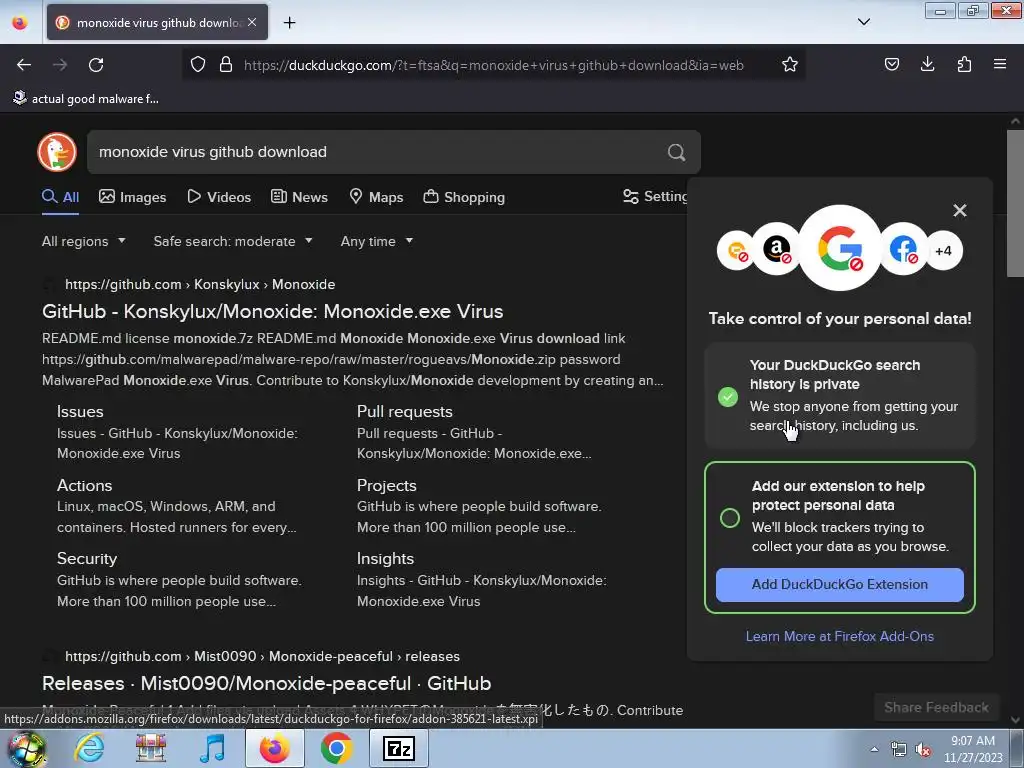Click the Amazon tracker blocked icon

(776, 249)
